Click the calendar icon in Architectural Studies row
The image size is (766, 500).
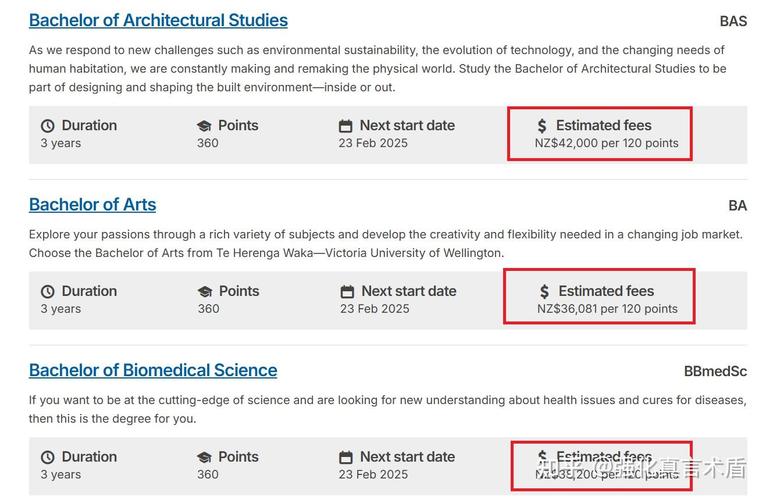click(345, 126)
